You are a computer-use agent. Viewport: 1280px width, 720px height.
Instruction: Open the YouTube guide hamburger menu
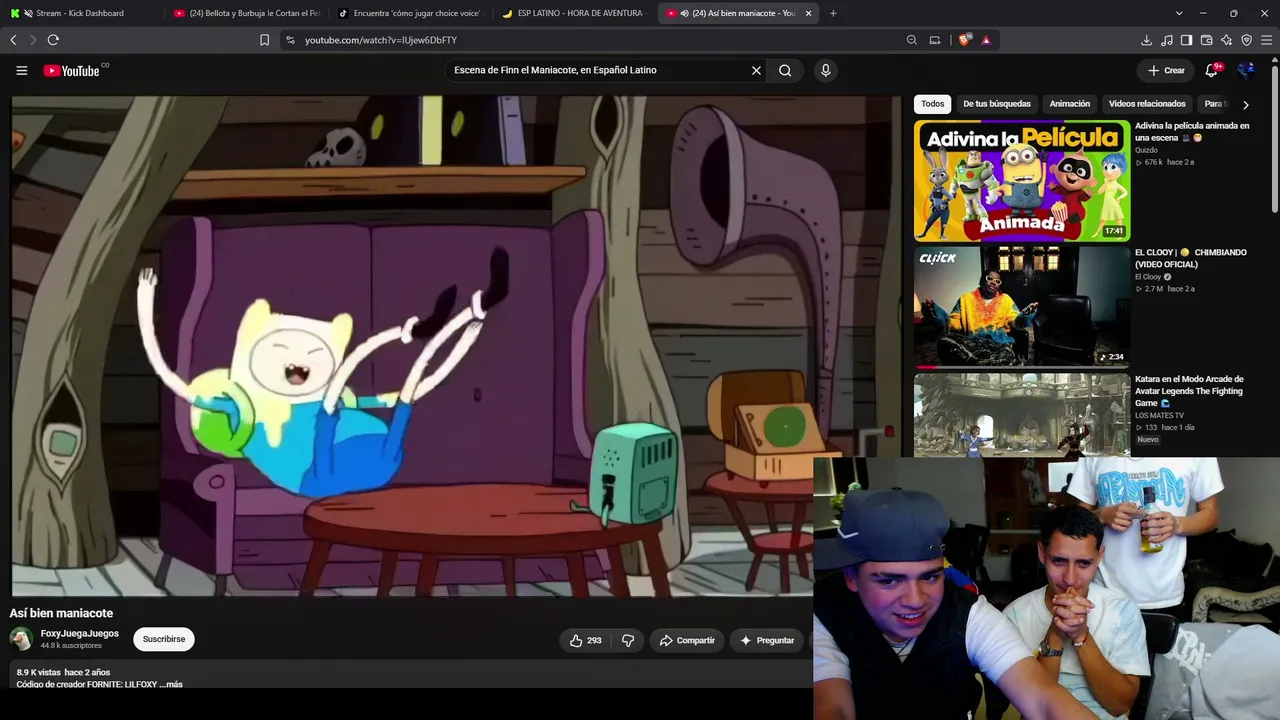point(21,70)
